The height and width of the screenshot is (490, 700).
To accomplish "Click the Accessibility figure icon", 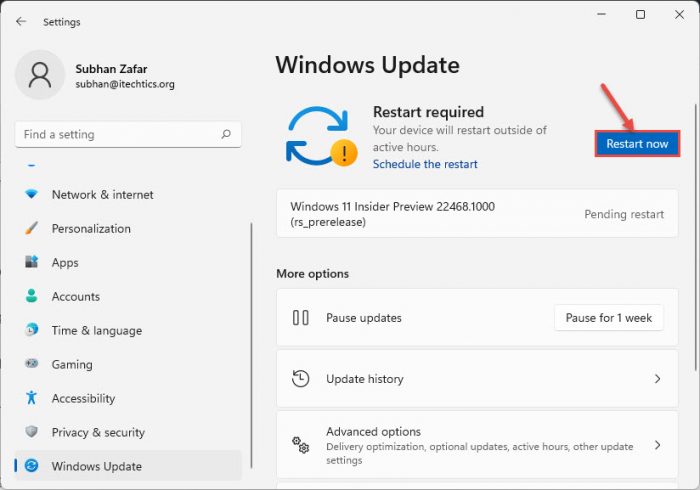I will click(31, 397).
